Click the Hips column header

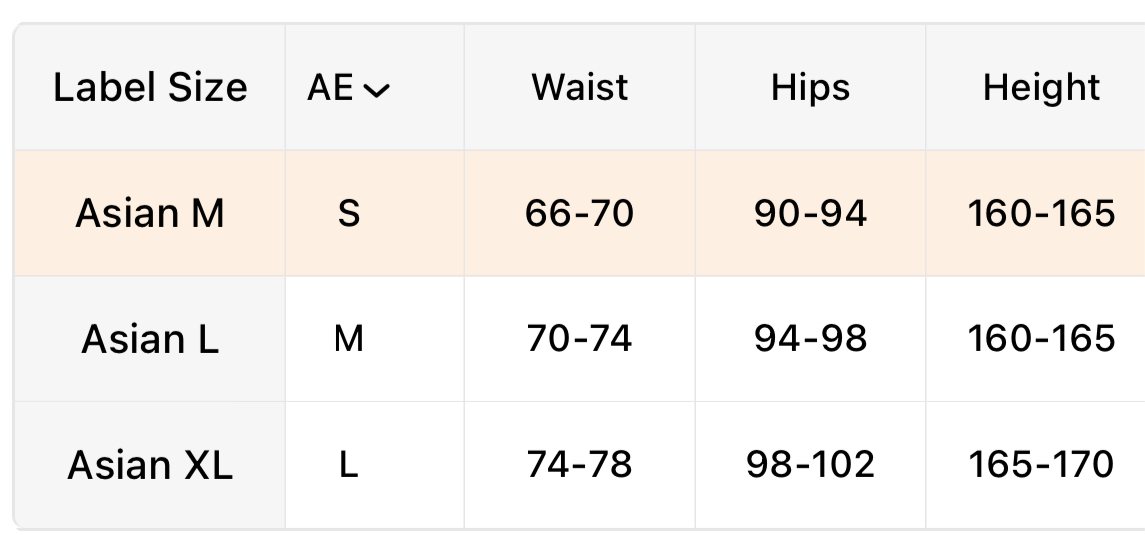tap(810, 88)
